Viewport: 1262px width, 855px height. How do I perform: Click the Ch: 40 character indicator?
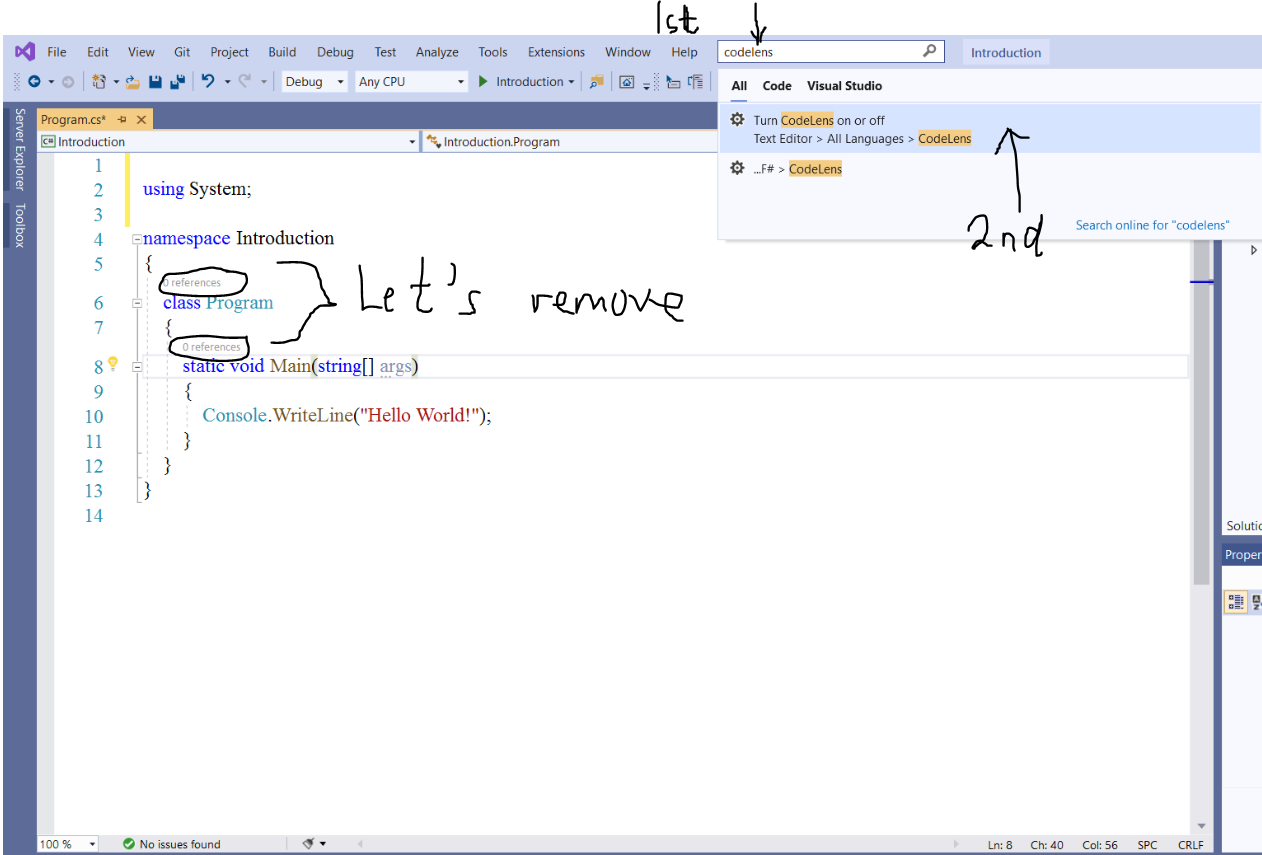tap(1047, 845)
